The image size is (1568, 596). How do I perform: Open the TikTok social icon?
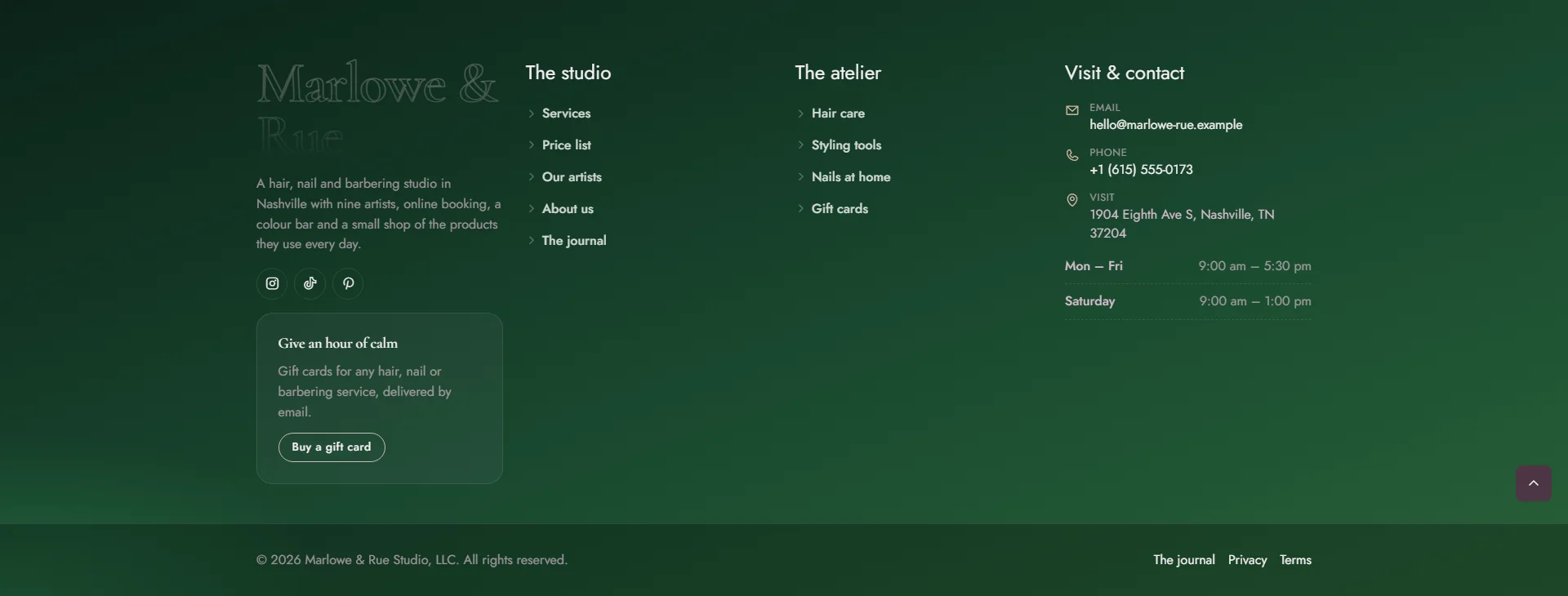pyautogui.click(x=310, y=283)
